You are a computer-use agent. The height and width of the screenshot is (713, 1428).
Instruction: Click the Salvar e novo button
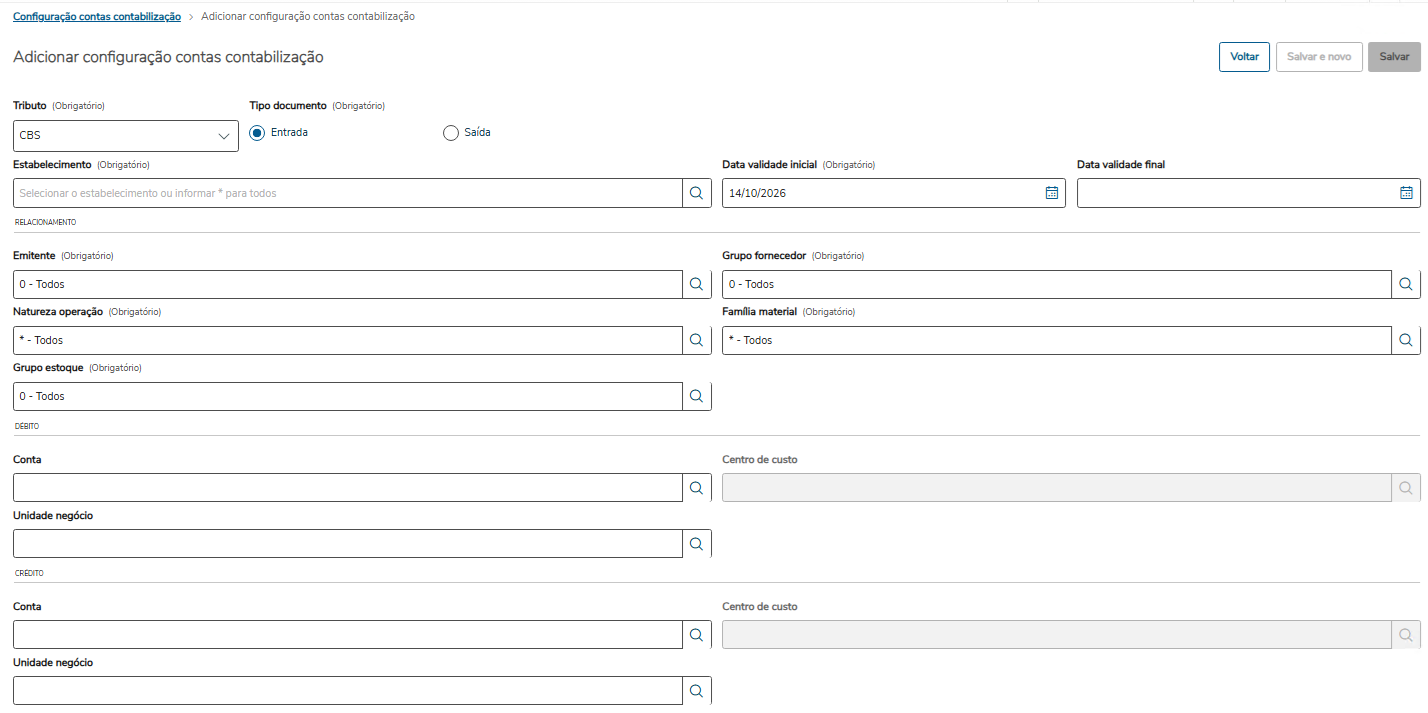tap(1319, 57)
